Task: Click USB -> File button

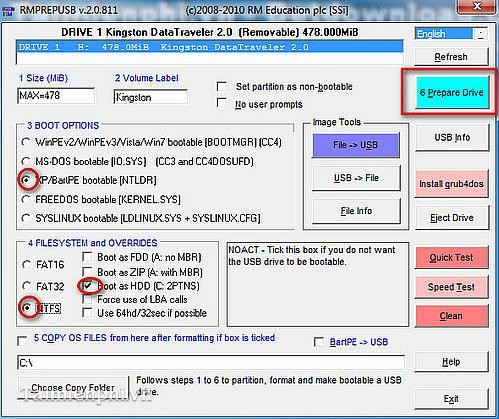Action: 356,178
